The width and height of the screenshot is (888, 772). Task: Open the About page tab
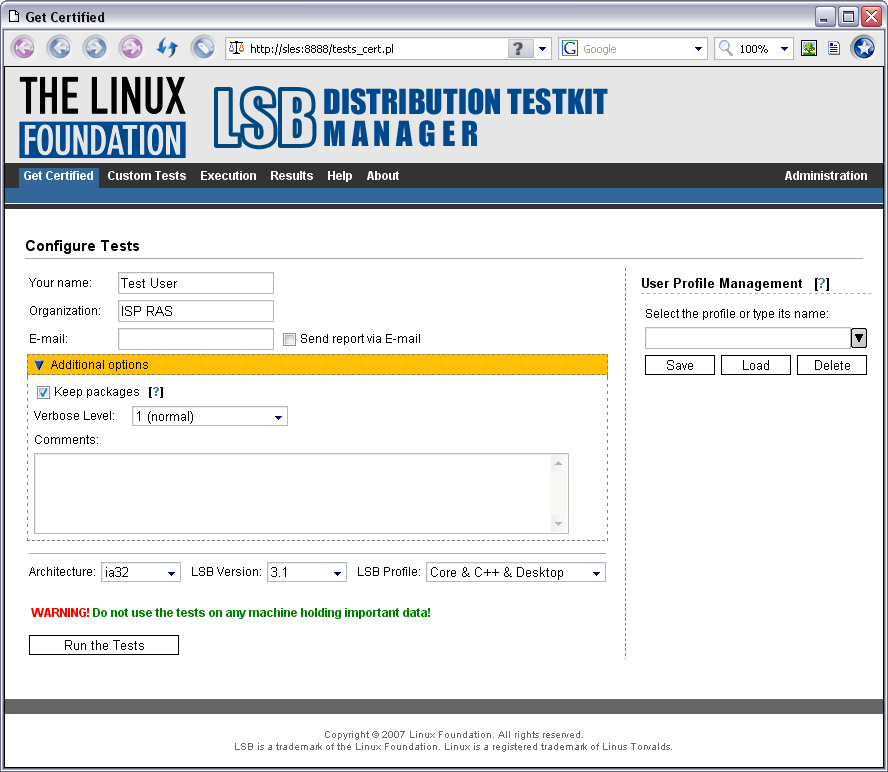pyautogui.click(x=383, y=176)
